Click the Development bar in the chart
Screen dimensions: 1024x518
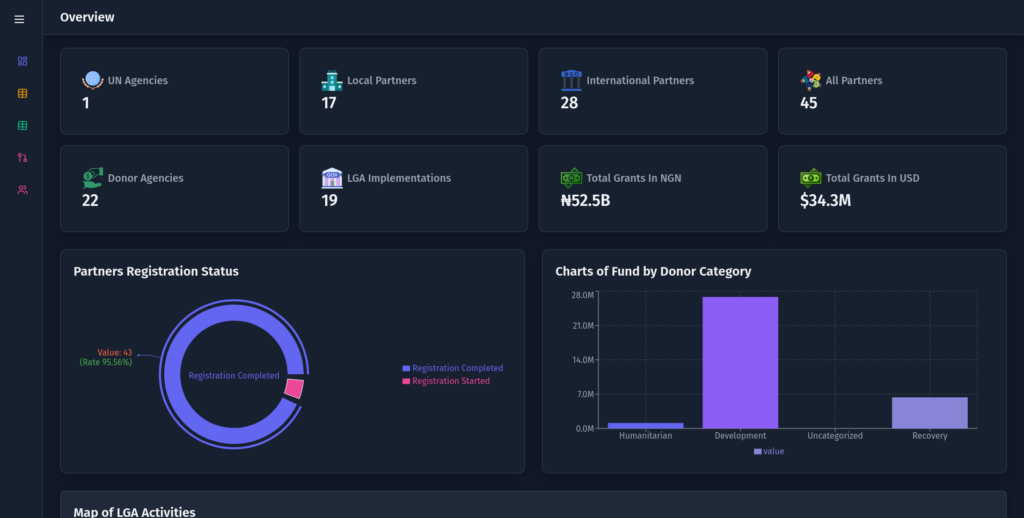click(740, 363)
